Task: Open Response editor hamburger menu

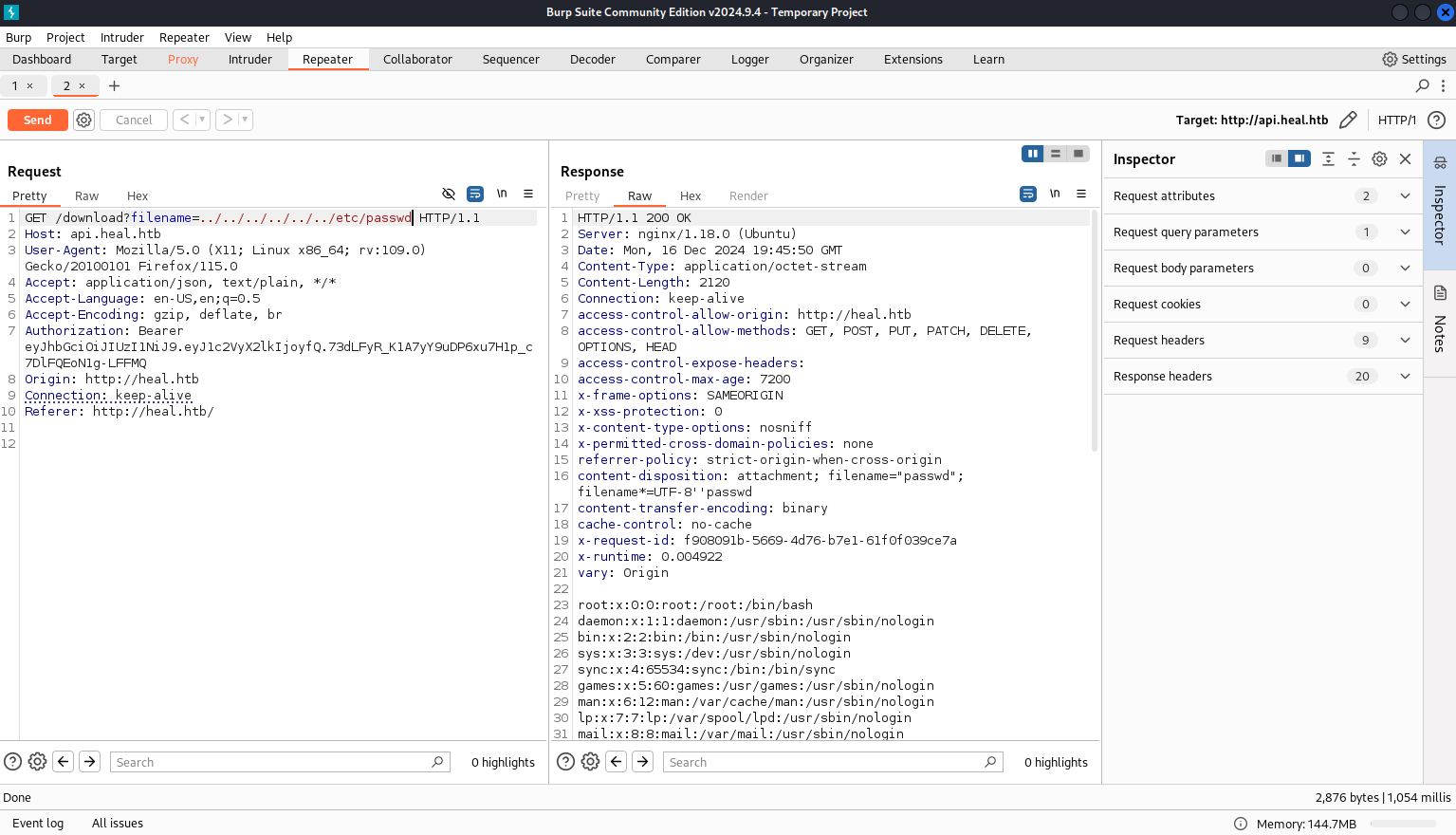Action: tap(1081, 194)
